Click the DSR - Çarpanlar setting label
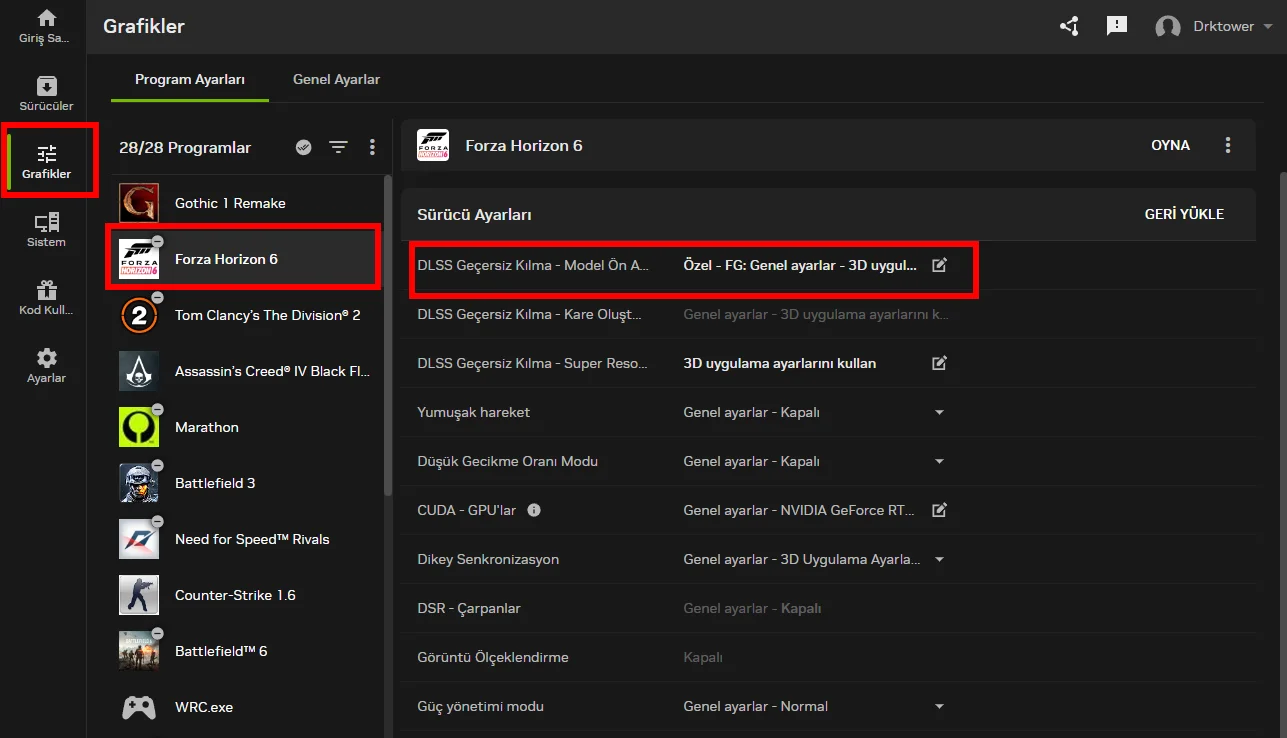Viewport: 1287px width, 738px height. (469, 608)
